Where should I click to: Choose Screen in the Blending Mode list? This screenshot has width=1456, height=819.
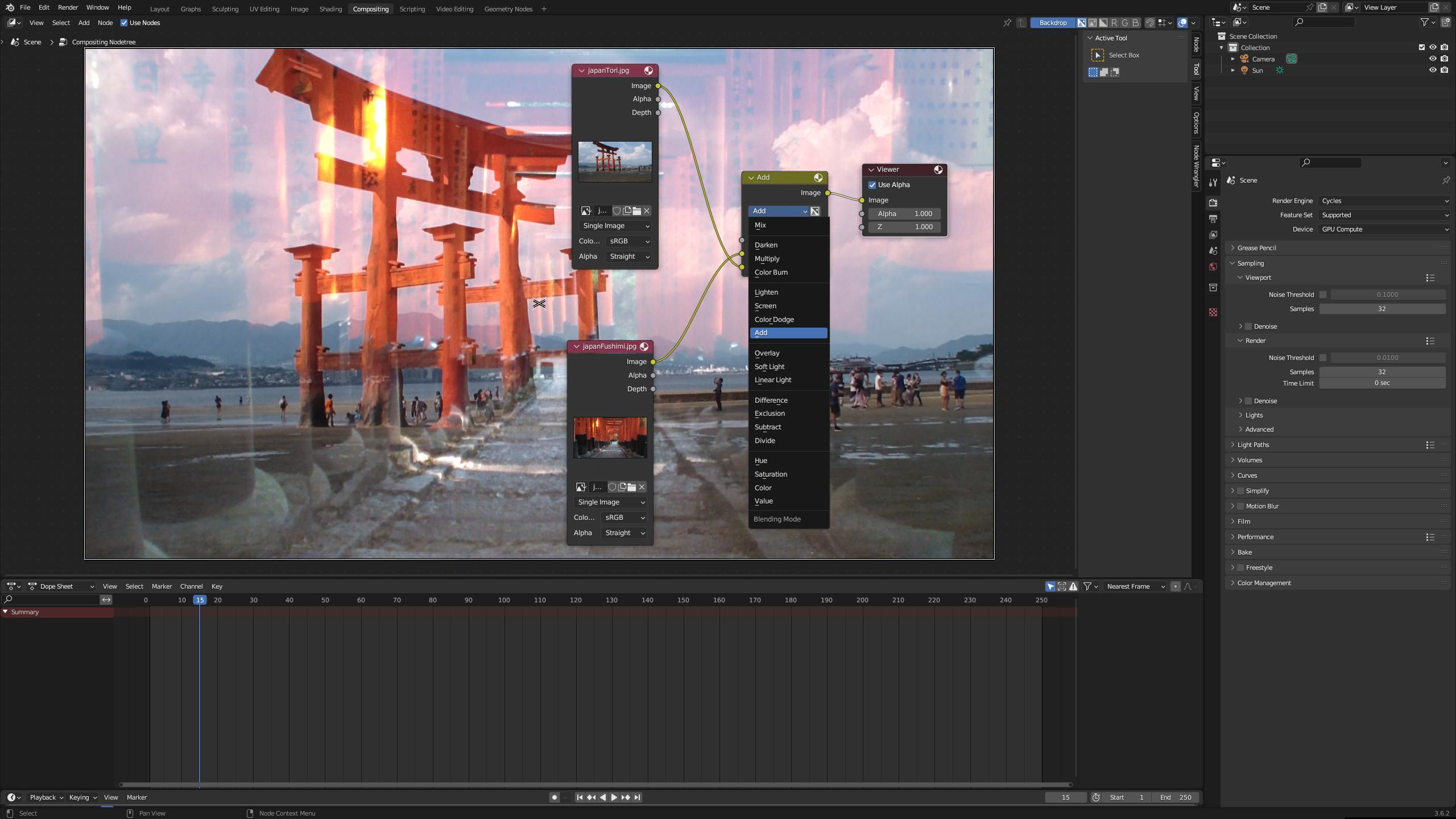(788, 306)
